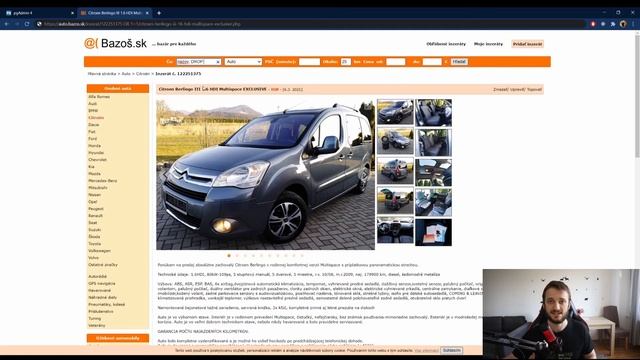This screenshot has height=360, width=640.
Task: Open a new browser tab with plus icon
Action: (159, 13)
